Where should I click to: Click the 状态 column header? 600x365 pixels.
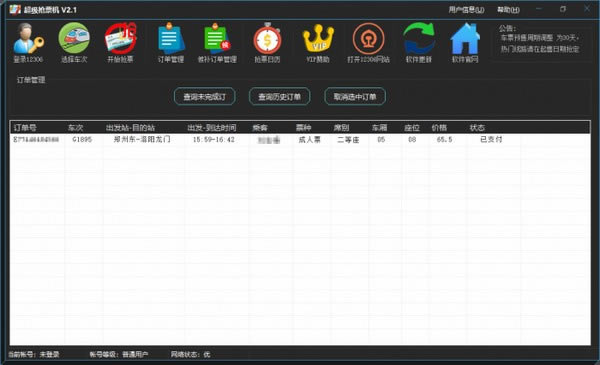coord(477,127)
